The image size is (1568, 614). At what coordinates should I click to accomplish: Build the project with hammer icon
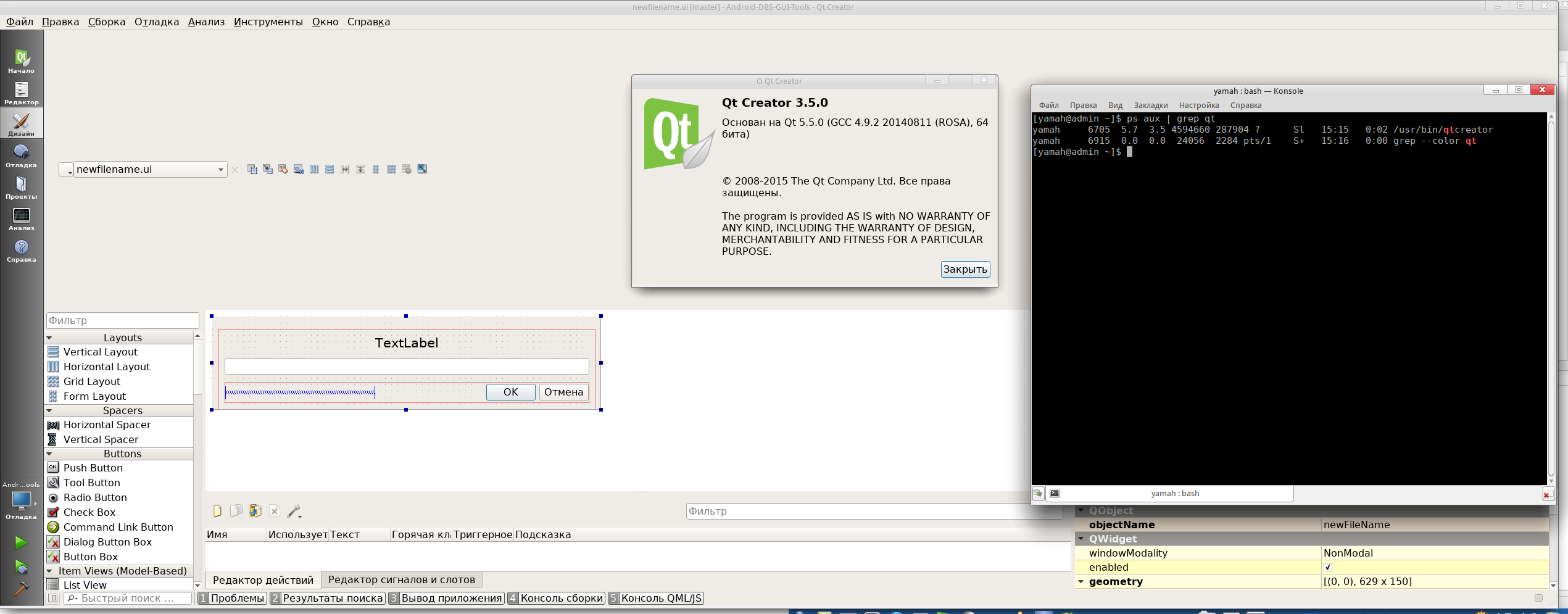(22, 589)
